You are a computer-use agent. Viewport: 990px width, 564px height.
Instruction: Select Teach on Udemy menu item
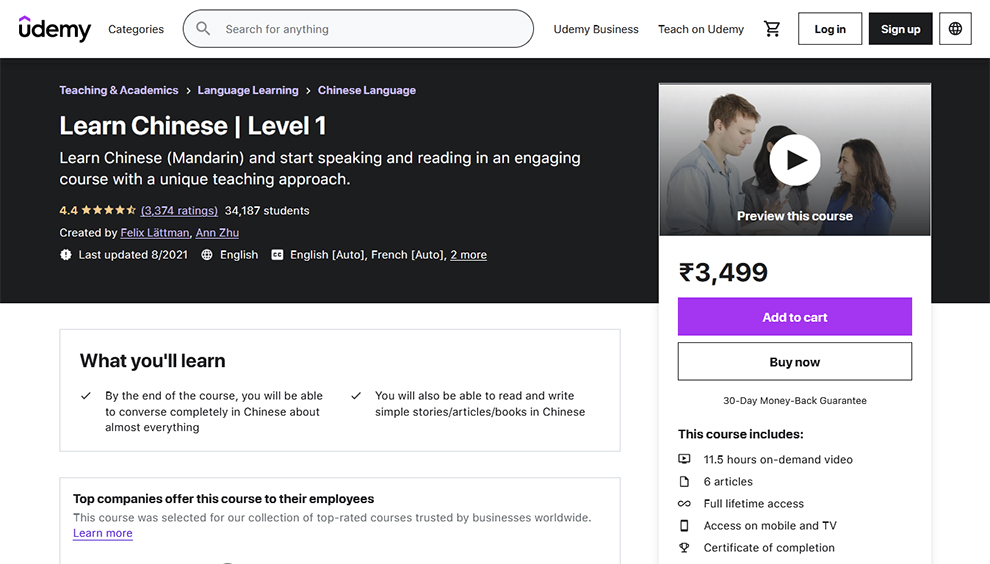click(x=701, y=29)
